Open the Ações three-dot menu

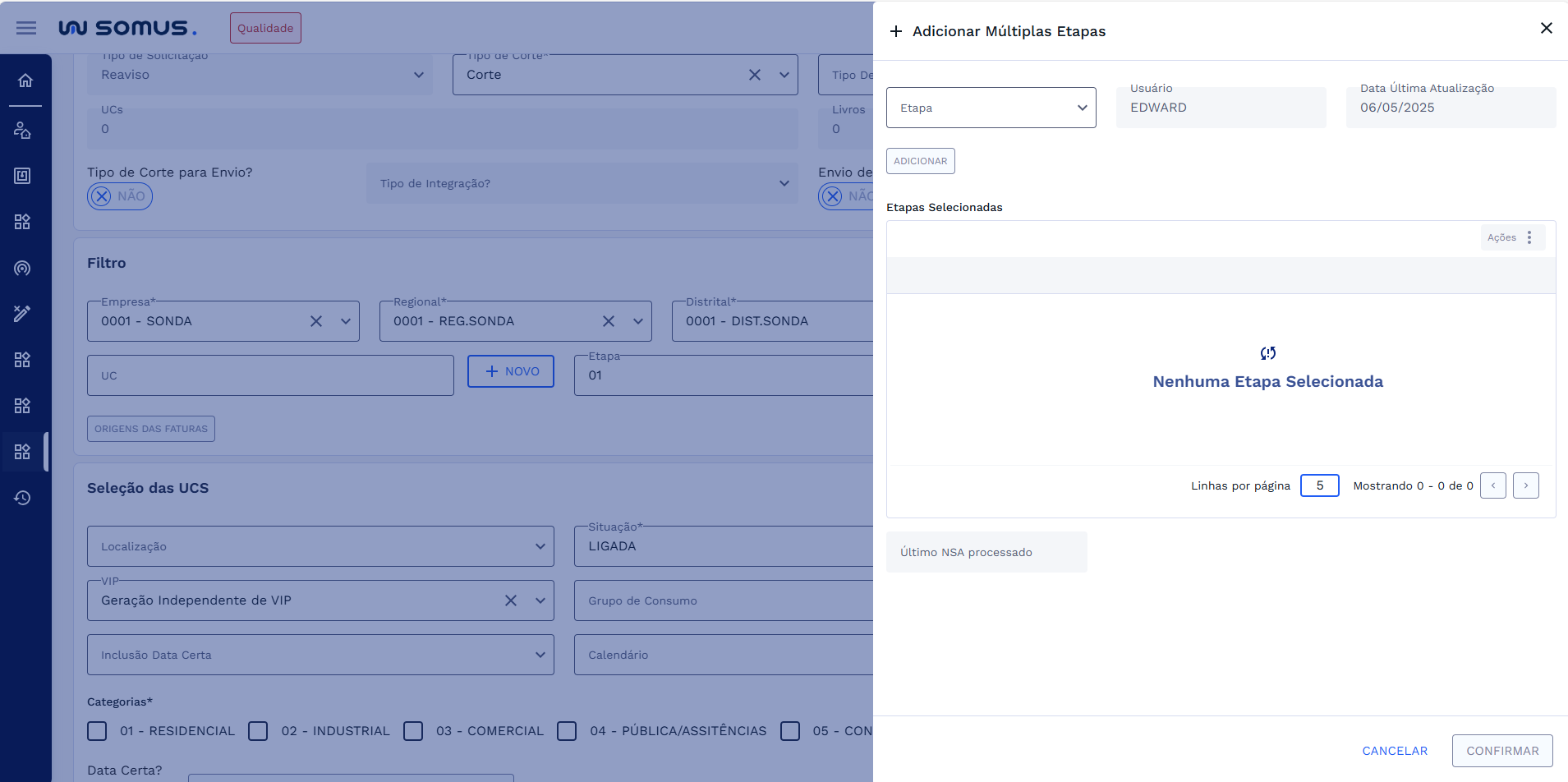pyautogui.click(x=1529, y=237)
